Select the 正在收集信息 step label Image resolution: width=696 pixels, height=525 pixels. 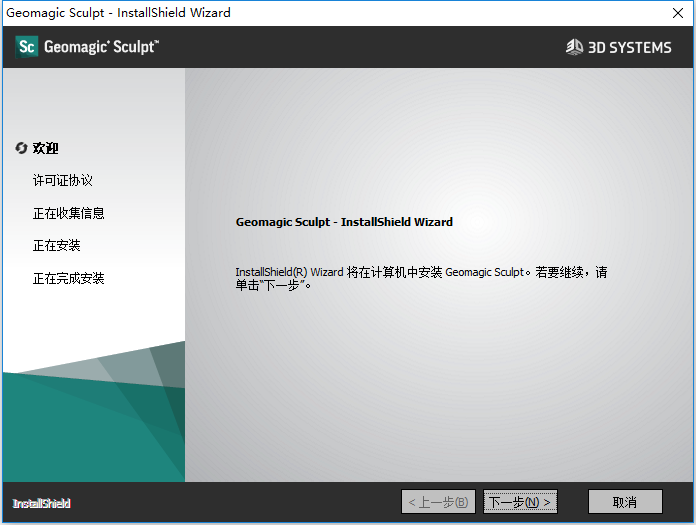point(68,213)
